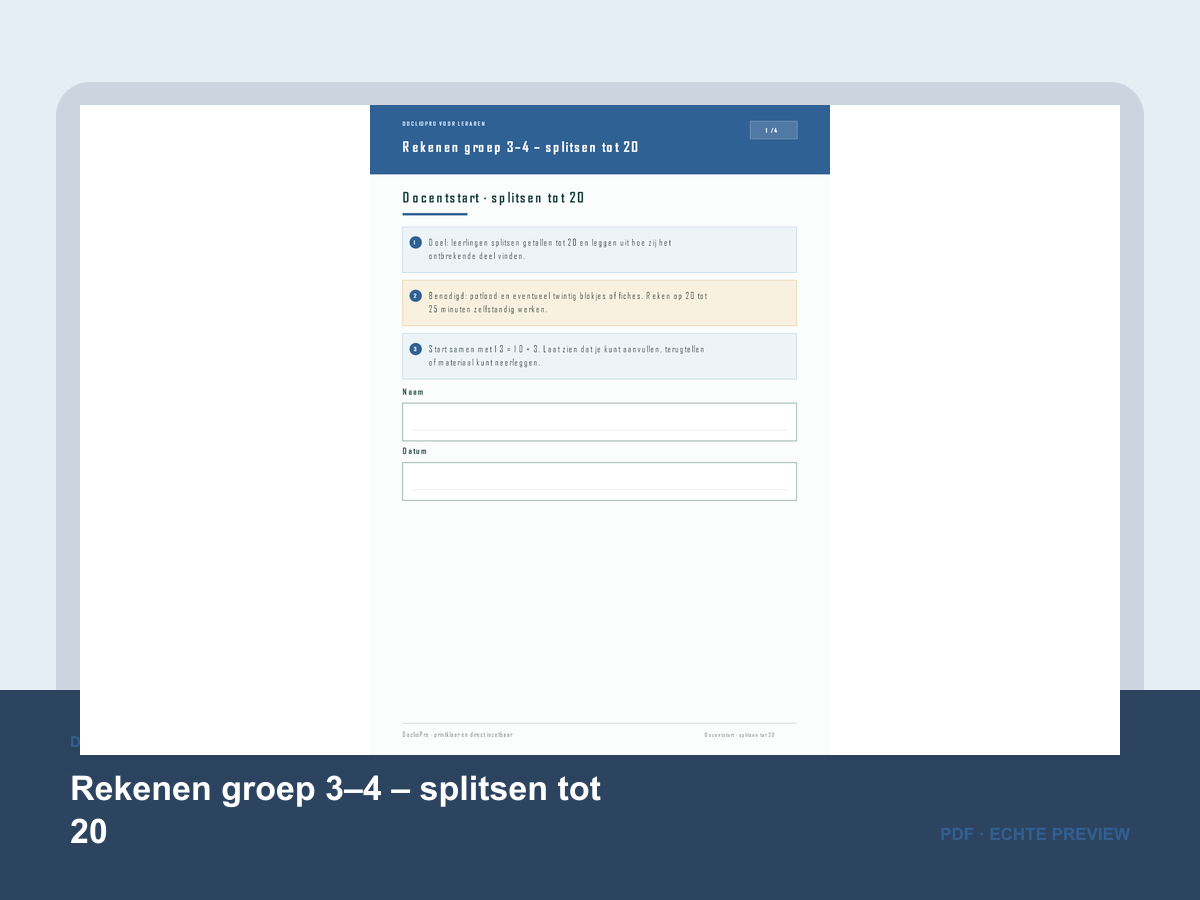Click the large white bottom caption title
1200x900 pixels.
pos(335,810)
